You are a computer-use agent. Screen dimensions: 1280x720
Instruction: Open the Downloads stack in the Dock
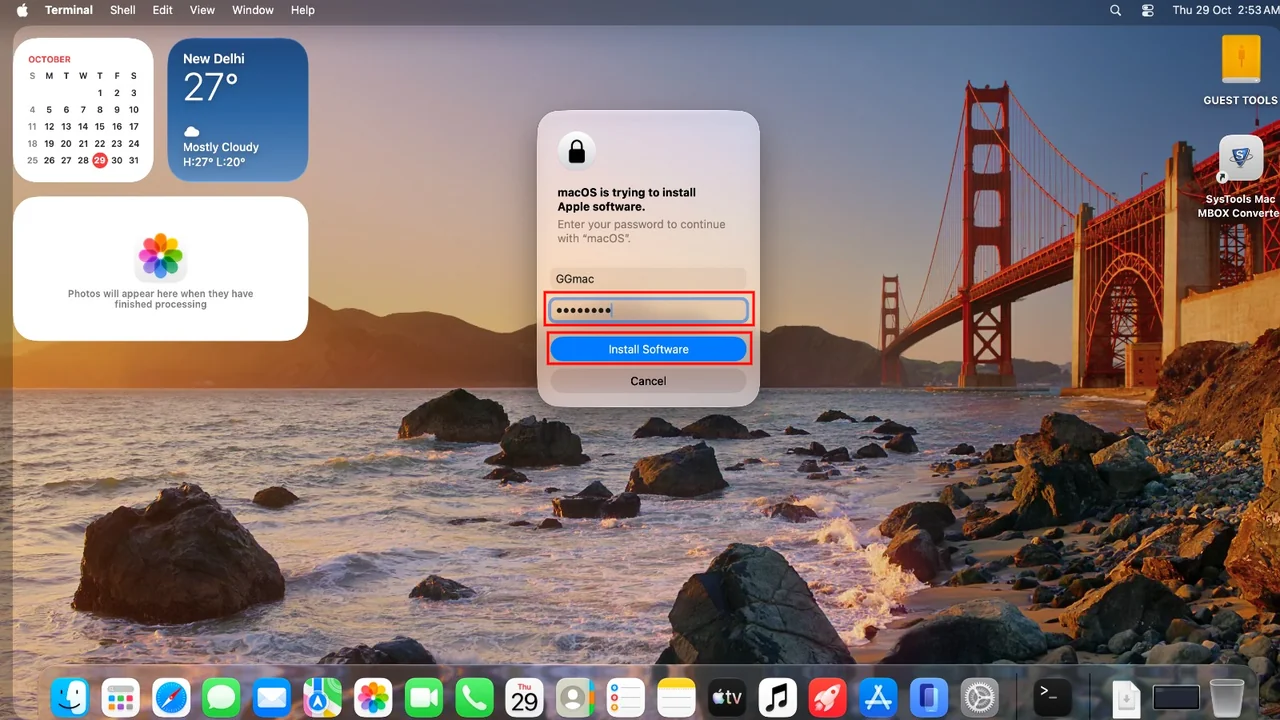tap(1126, 697)
